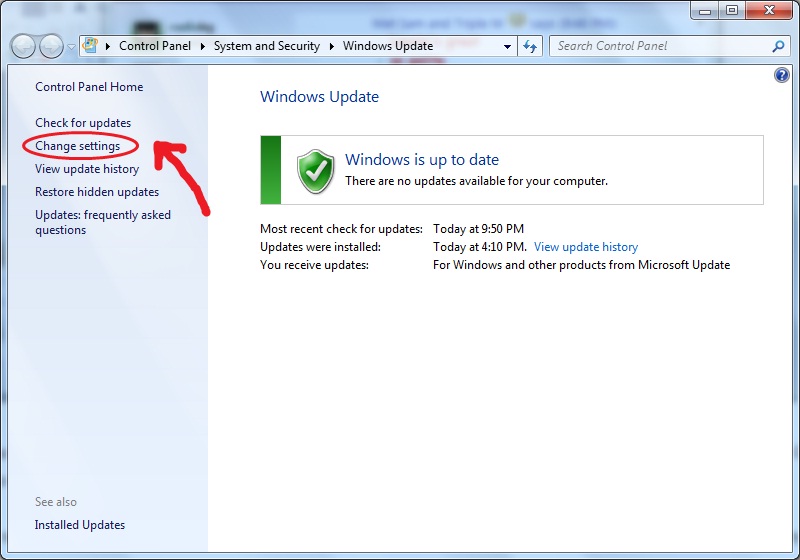
Task: Click 'Today at 9:50 PM' text
Action: pyautogui.click(x=479, y=229)
